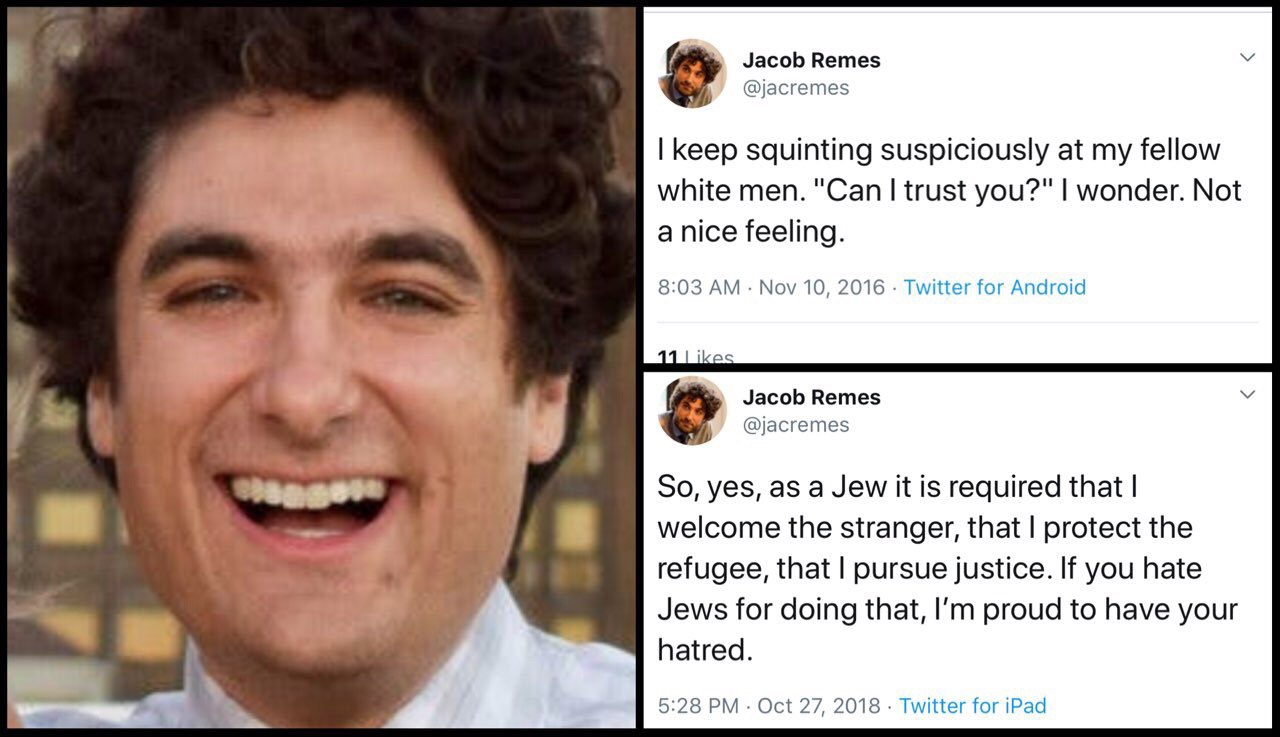The width and height of the screenshot is (1280, 737).
Task: Open the @jacremes handle in the top tweet
Action: [795, 88]
